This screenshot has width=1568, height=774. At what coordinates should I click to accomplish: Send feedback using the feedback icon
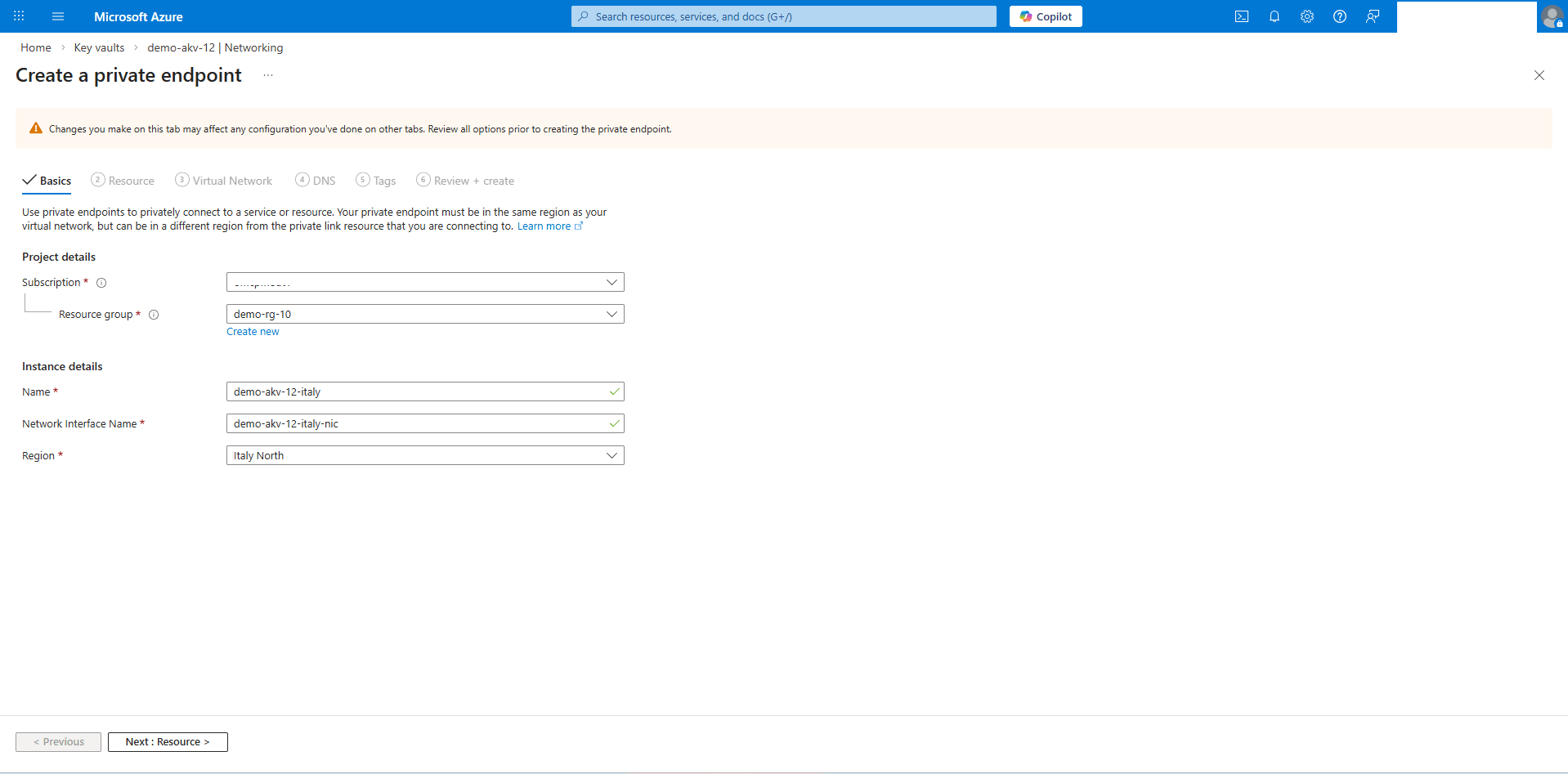(1373, 16)
